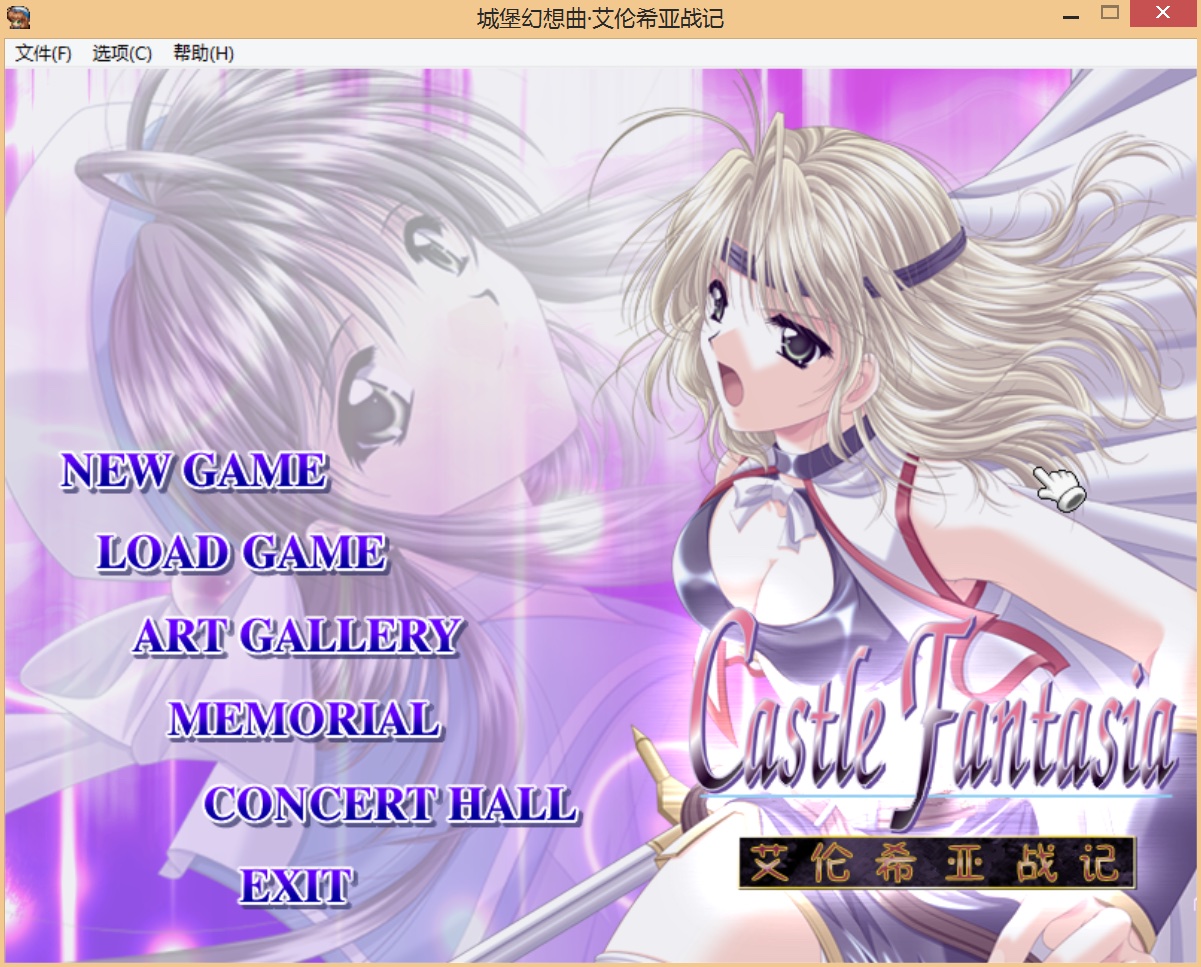Minimize the game window
This screenshot has height=967, width=1201.
1071,15
